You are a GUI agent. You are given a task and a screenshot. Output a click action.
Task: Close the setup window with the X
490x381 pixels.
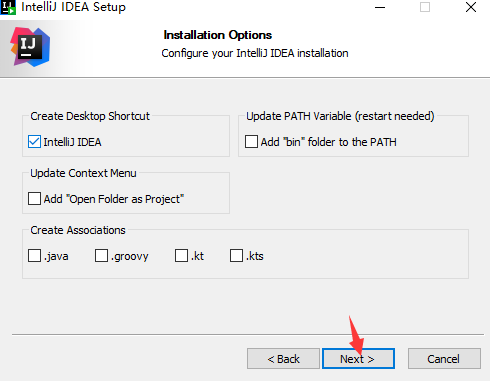pos(471,7)
